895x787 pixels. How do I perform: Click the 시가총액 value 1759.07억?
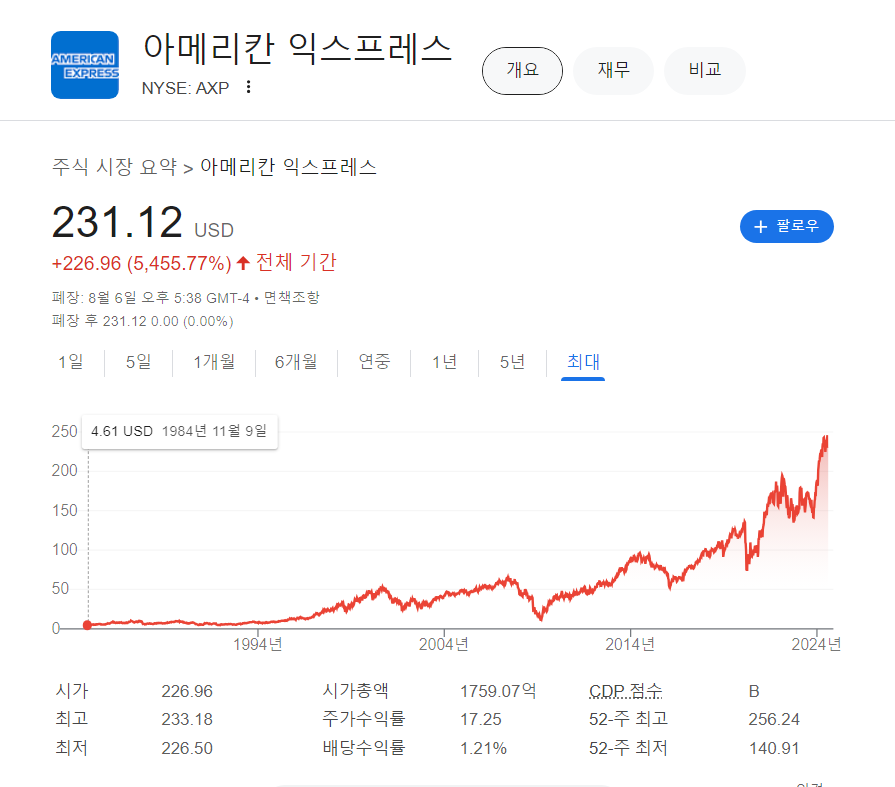(498, 691)
